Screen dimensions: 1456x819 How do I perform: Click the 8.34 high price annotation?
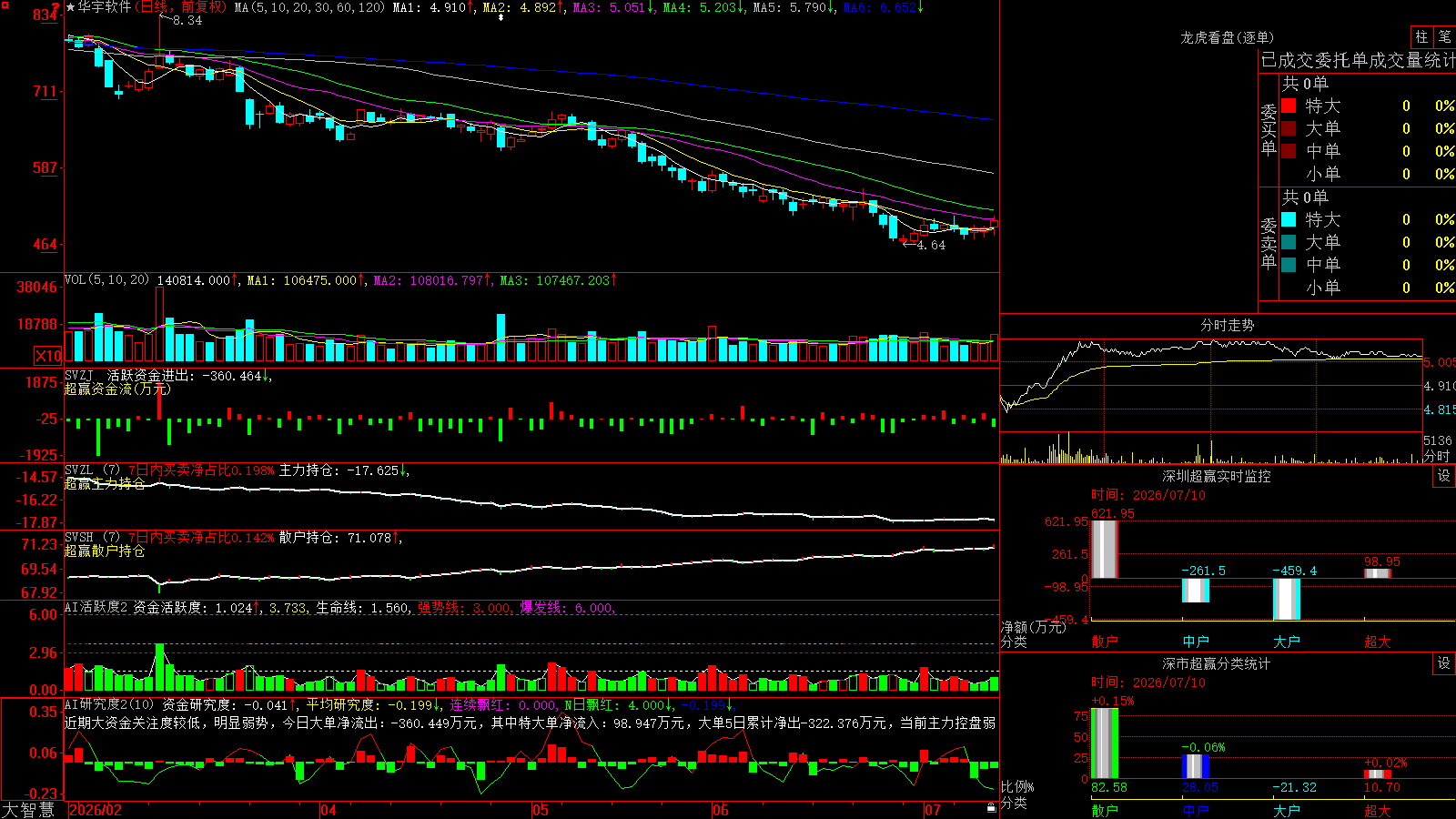187,20
